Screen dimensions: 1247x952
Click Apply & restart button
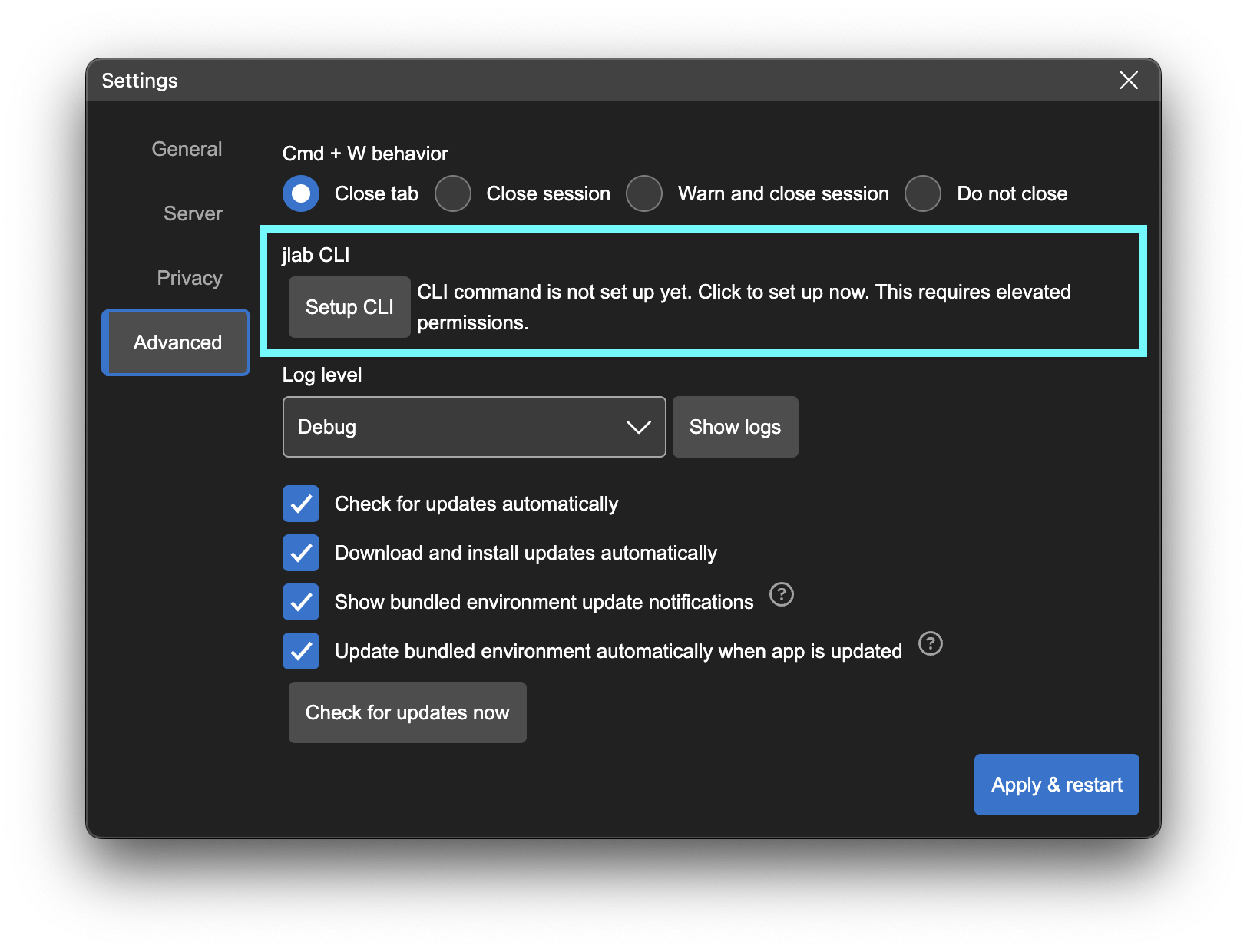coord(1057,785)
